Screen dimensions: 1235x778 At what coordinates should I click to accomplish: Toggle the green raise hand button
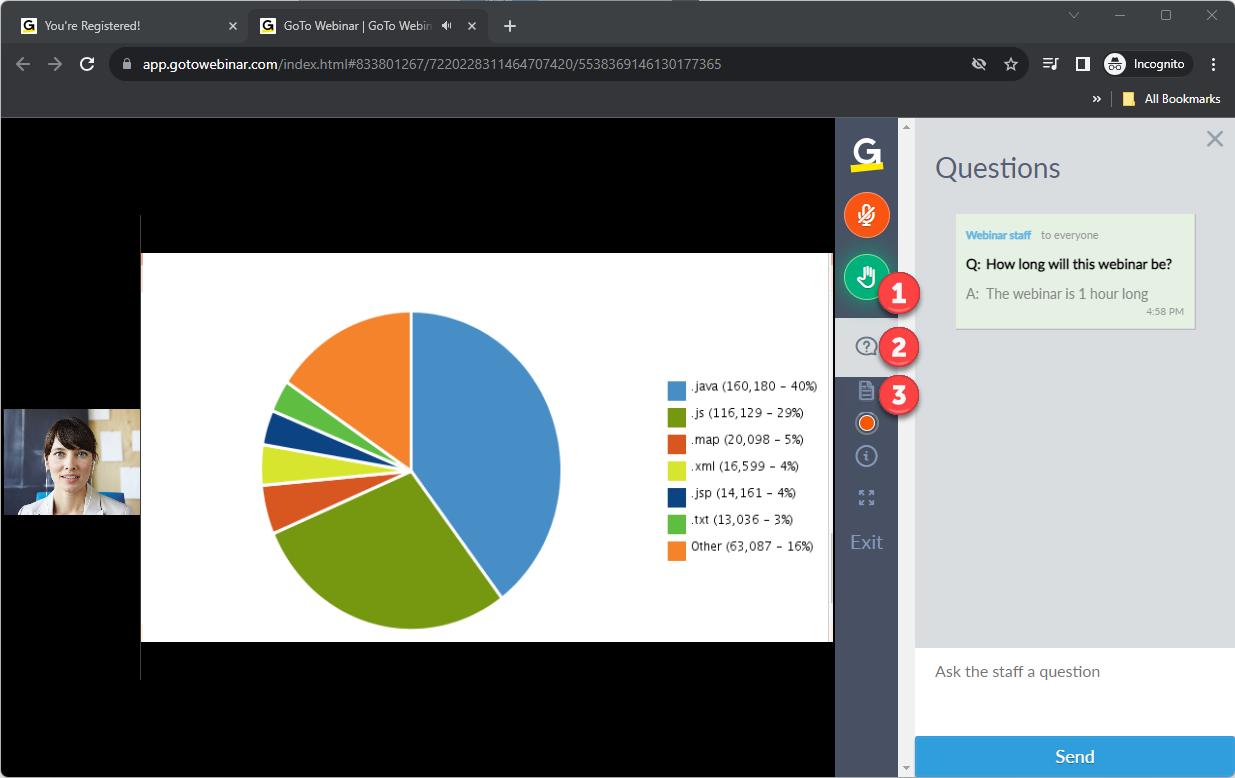click(x=866, y=277)
